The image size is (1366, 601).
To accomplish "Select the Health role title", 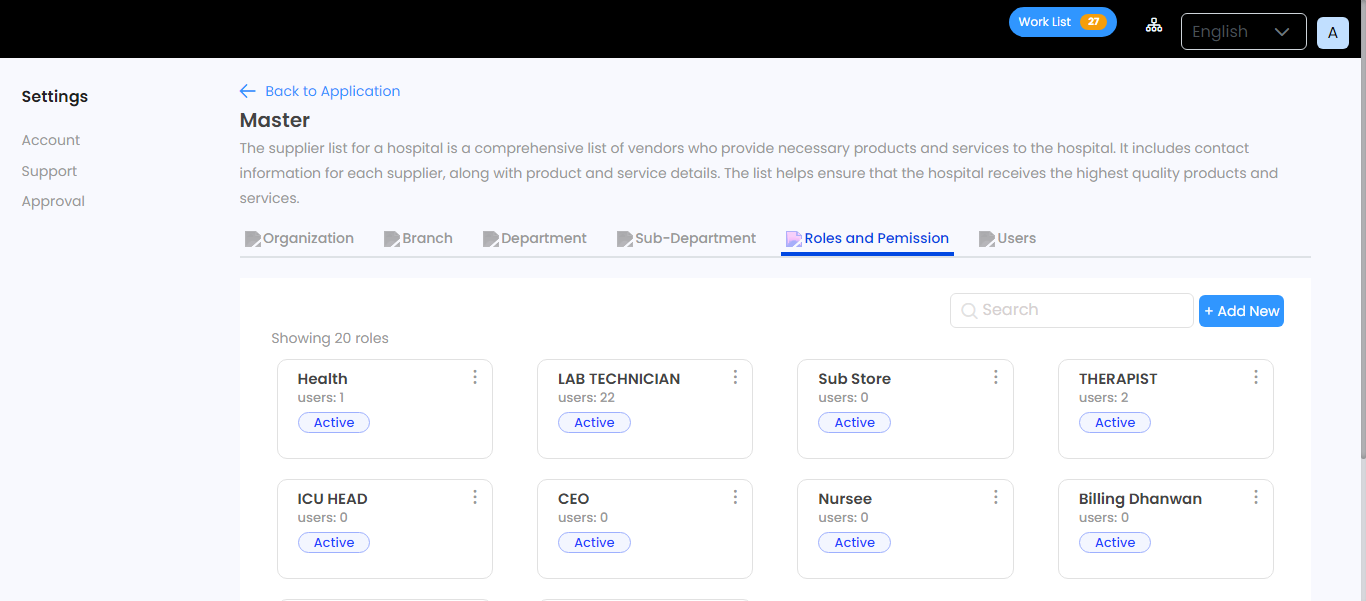I will [x=323, y=379].
